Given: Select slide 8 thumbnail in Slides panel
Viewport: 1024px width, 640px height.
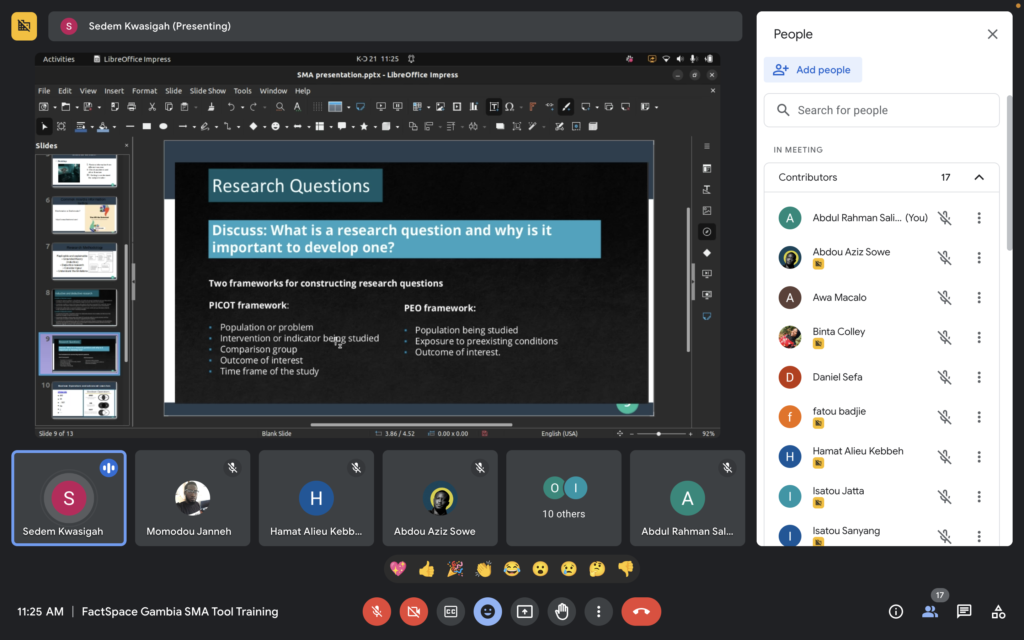Looking at the screenshot, I should pos(84,308).
